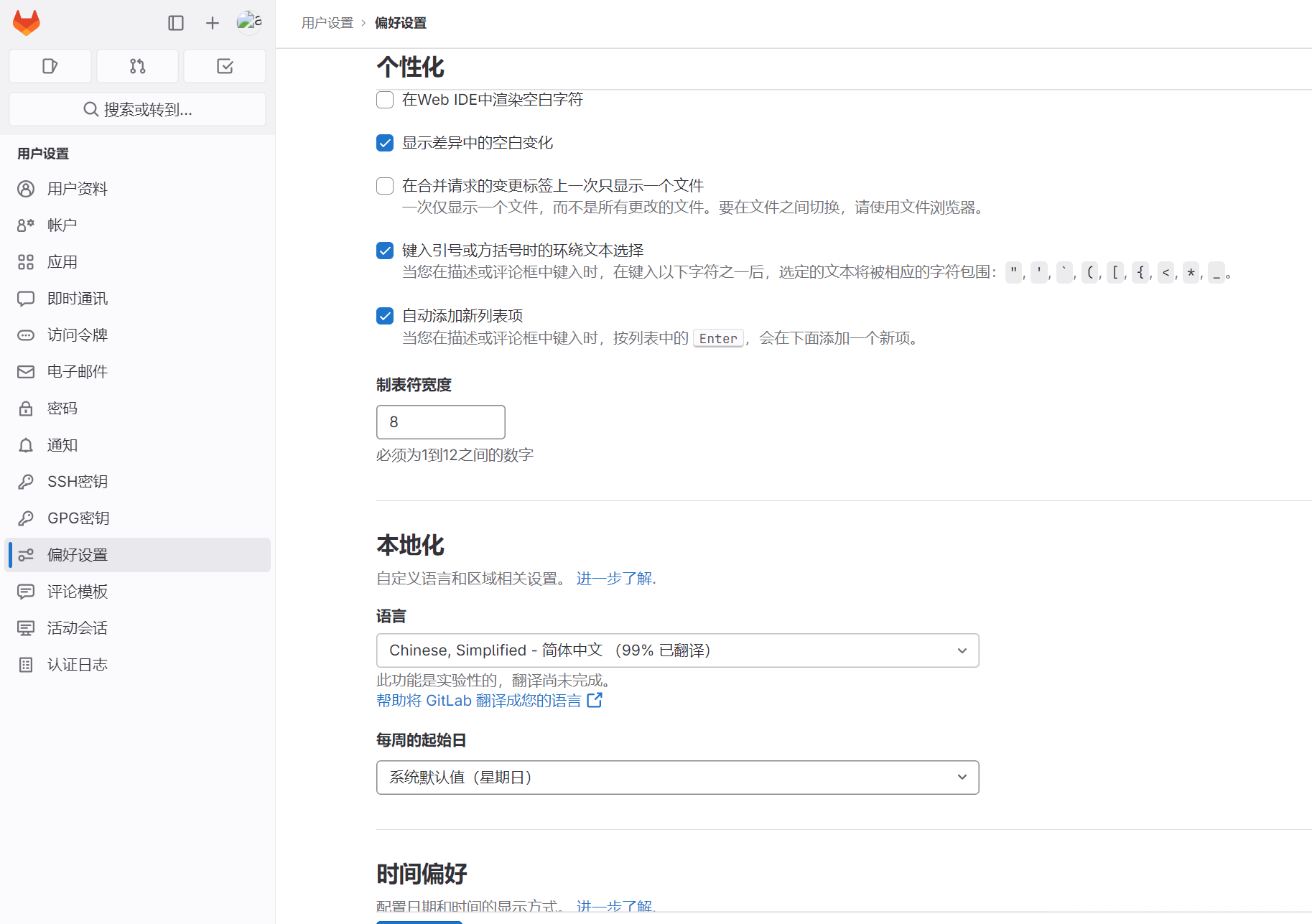Click 搜索或转到 search button
1312x924 pixels.
pyautogui.click(x=137, y=109)
